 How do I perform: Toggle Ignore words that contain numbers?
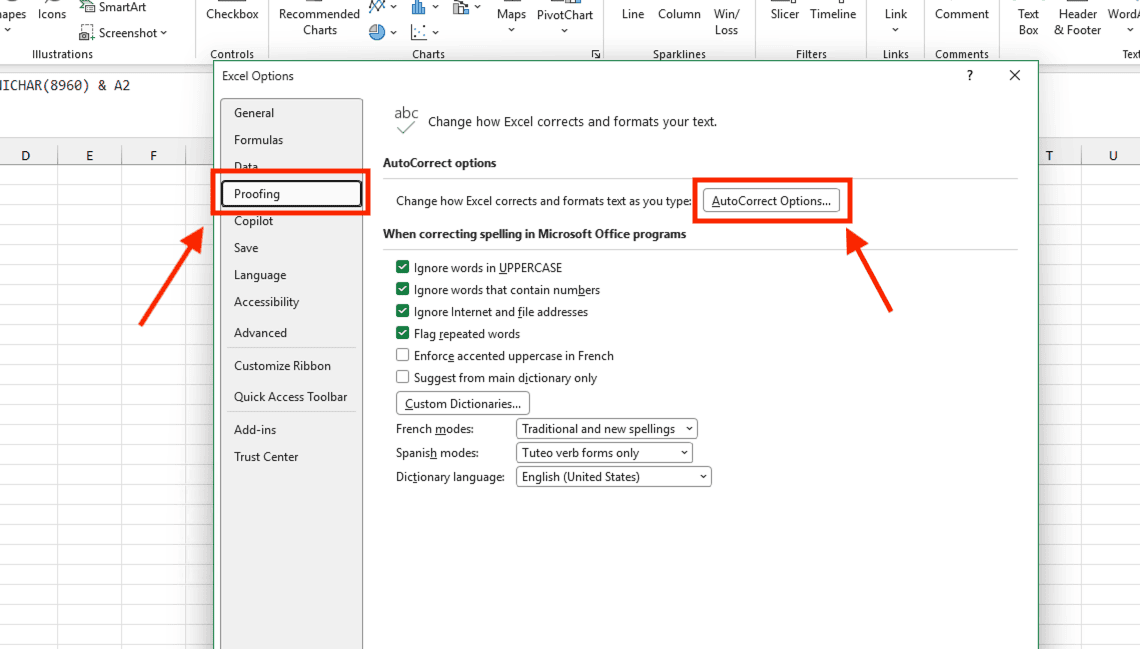pos(402,289)
